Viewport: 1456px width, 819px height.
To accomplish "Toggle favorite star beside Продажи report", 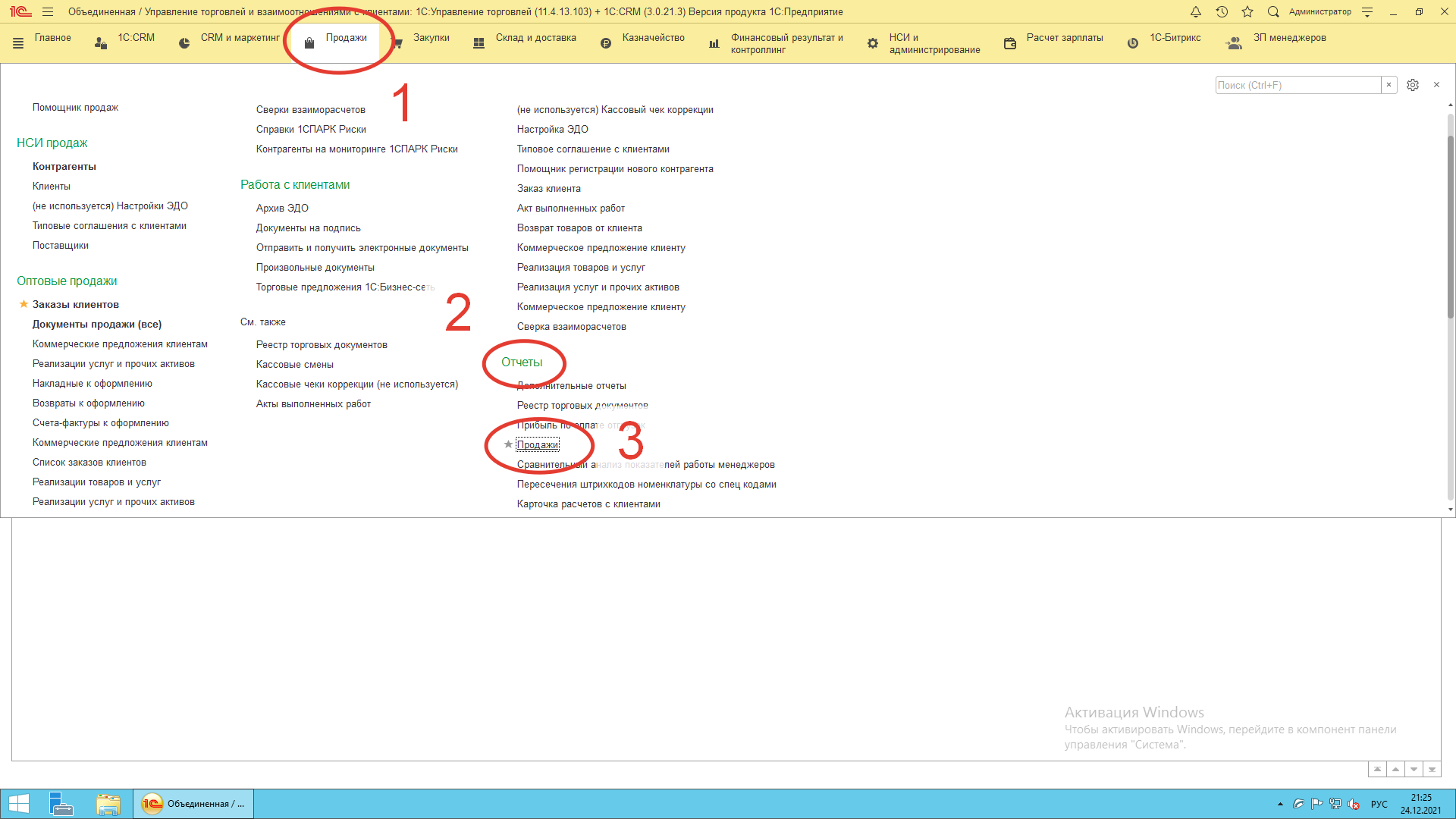I will pyautogui.click(x=508, y=444).
